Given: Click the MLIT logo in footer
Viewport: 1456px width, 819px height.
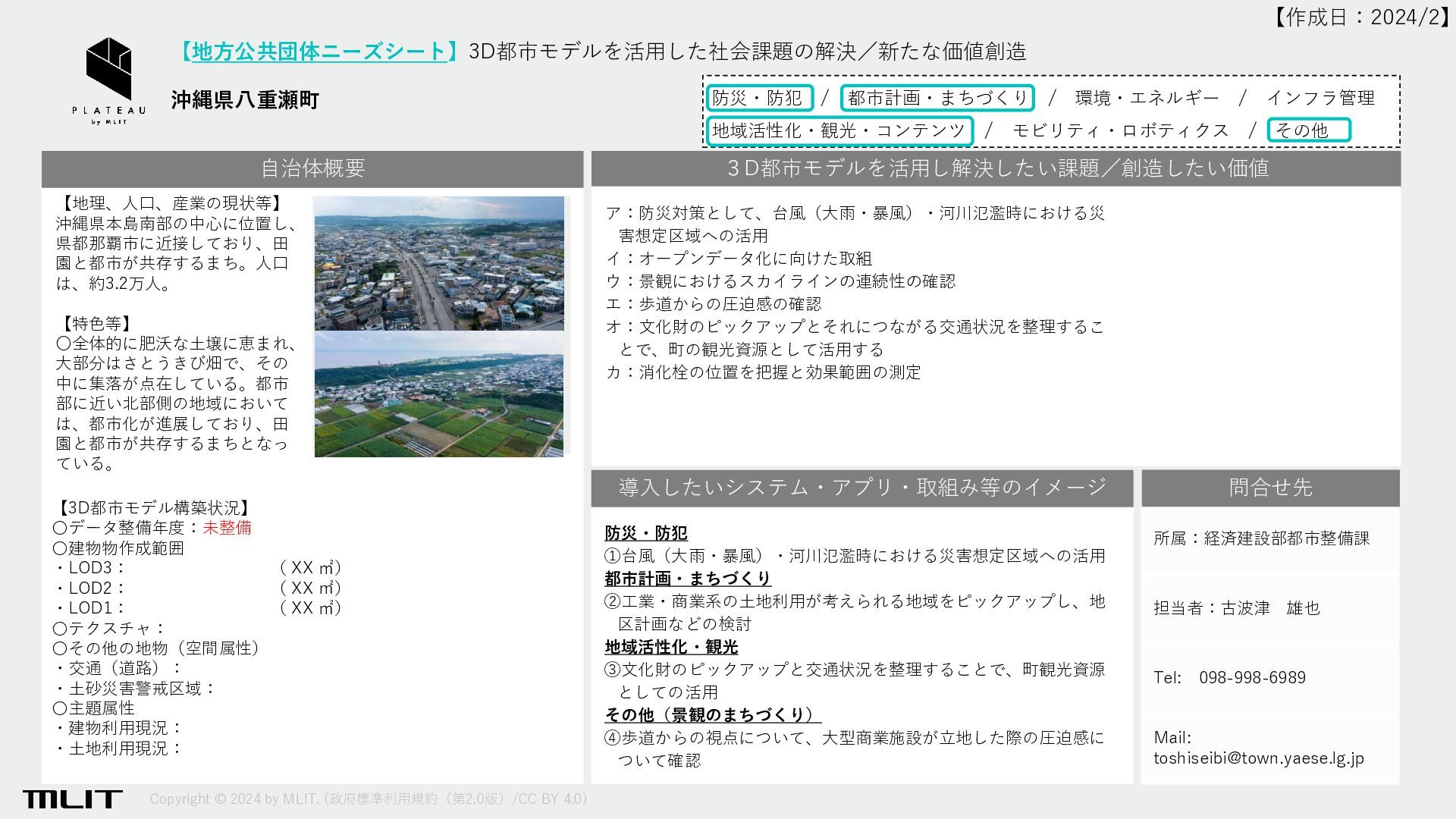Looking at the screenshot, I should [72, 799].
